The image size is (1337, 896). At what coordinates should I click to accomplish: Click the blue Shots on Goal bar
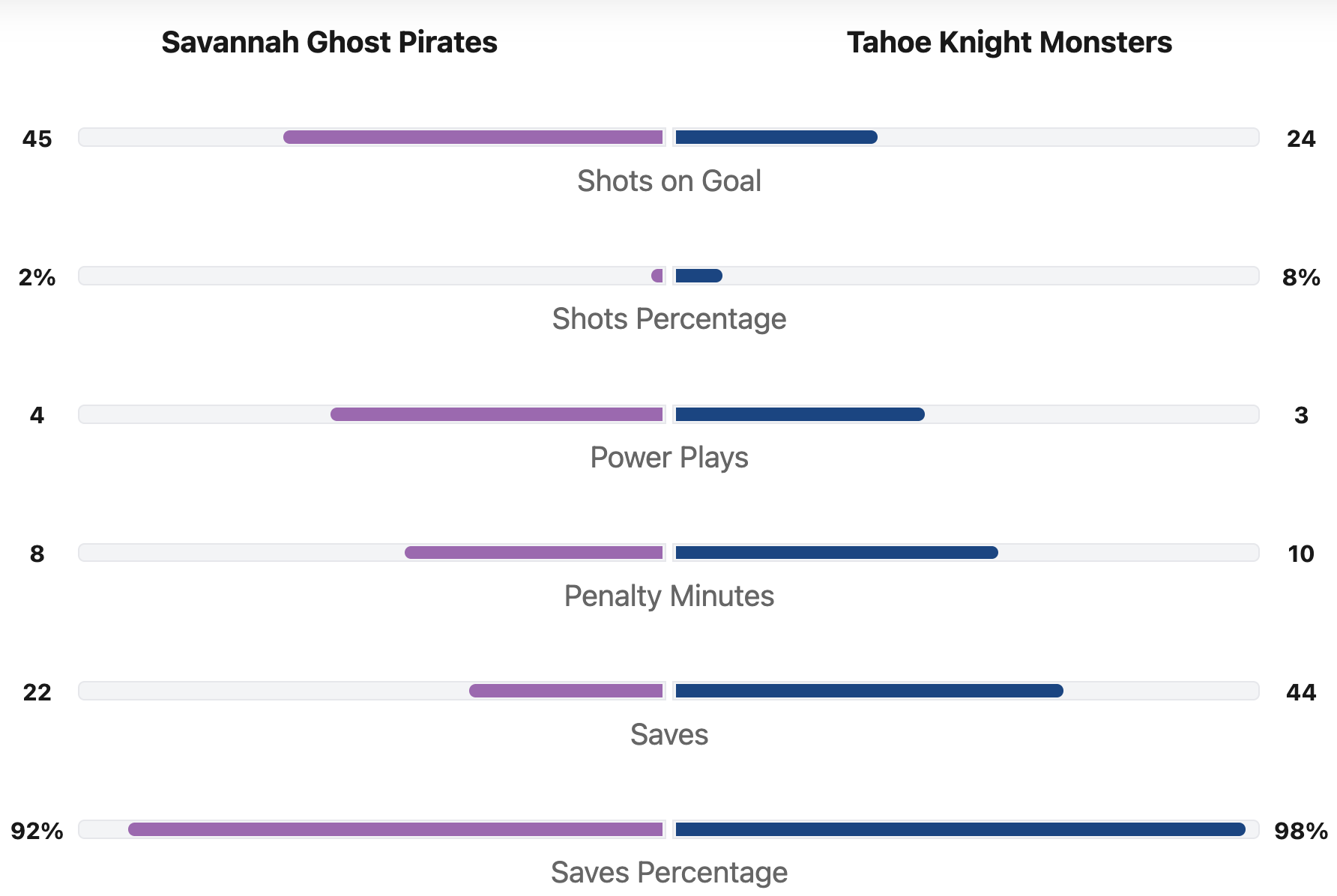776,137
